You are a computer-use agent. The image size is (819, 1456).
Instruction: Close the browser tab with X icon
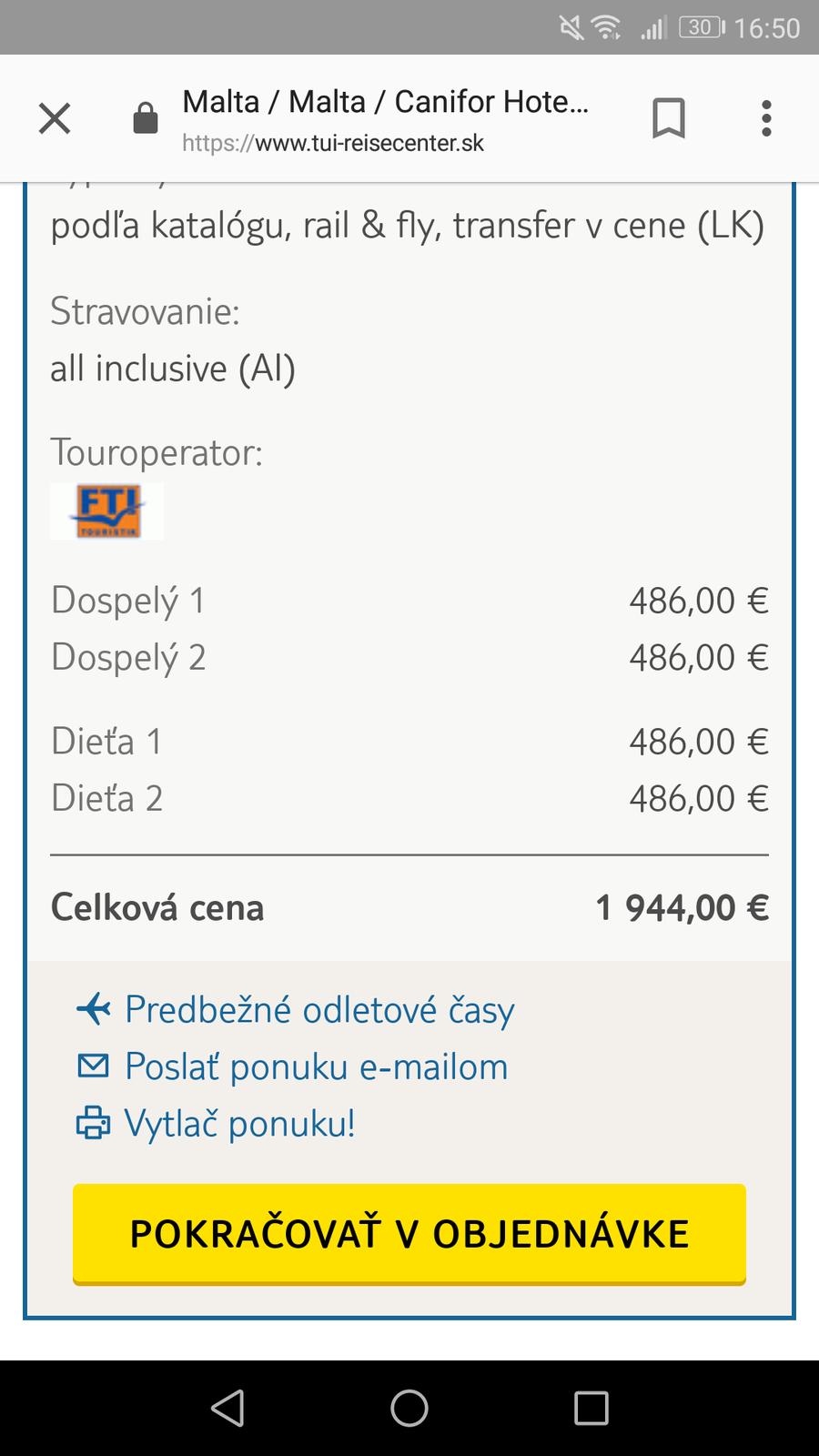[x=55, y=118]
